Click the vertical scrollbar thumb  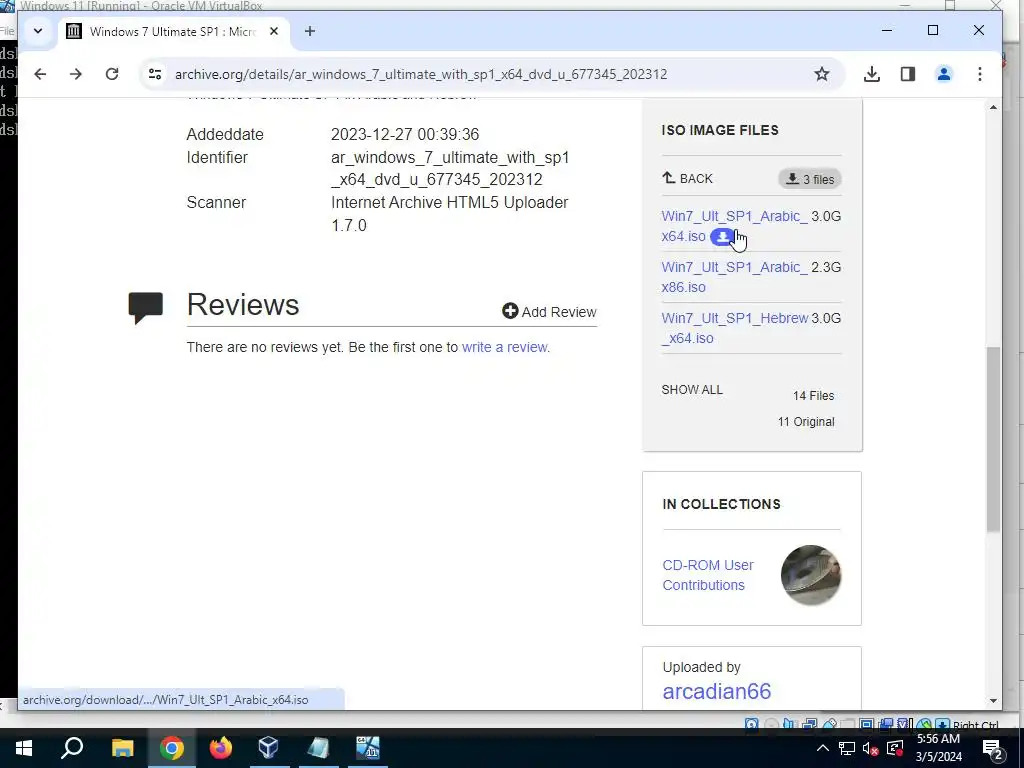(x=993, y=439)
